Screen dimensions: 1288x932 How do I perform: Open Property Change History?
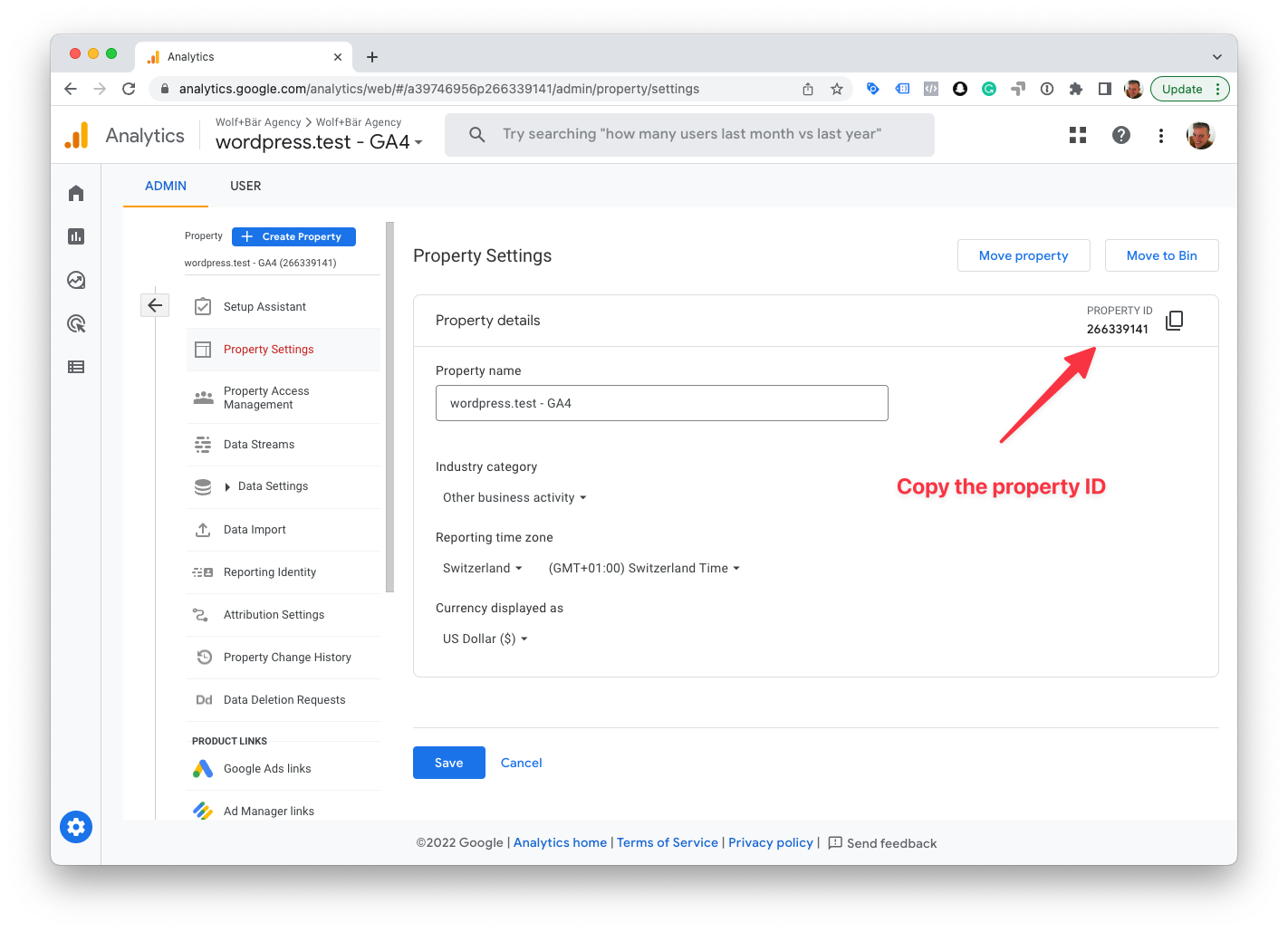tap(284, 658)
